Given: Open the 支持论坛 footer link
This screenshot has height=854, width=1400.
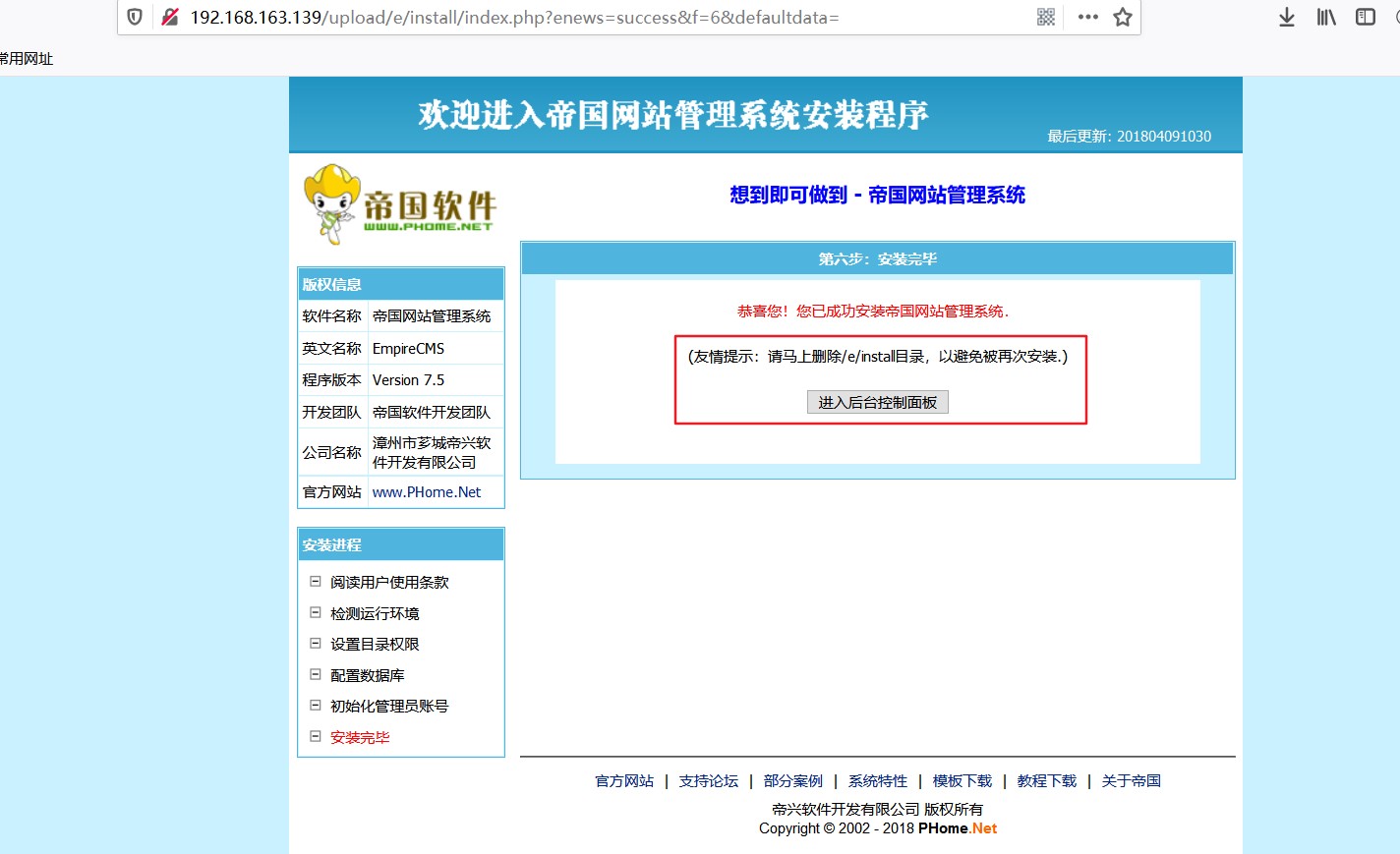Looking at the screenshot, I should (709, 781).
